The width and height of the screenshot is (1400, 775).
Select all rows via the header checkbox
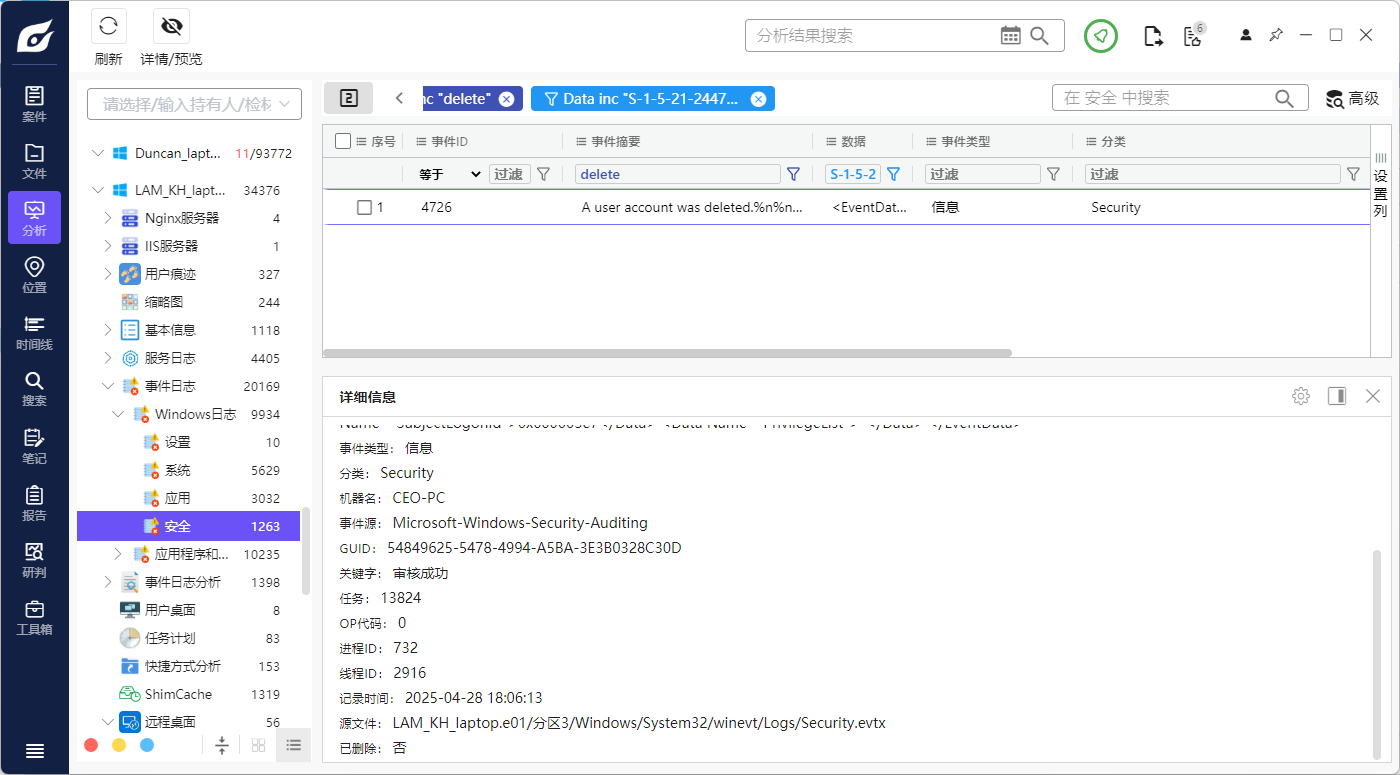[343, 141]
